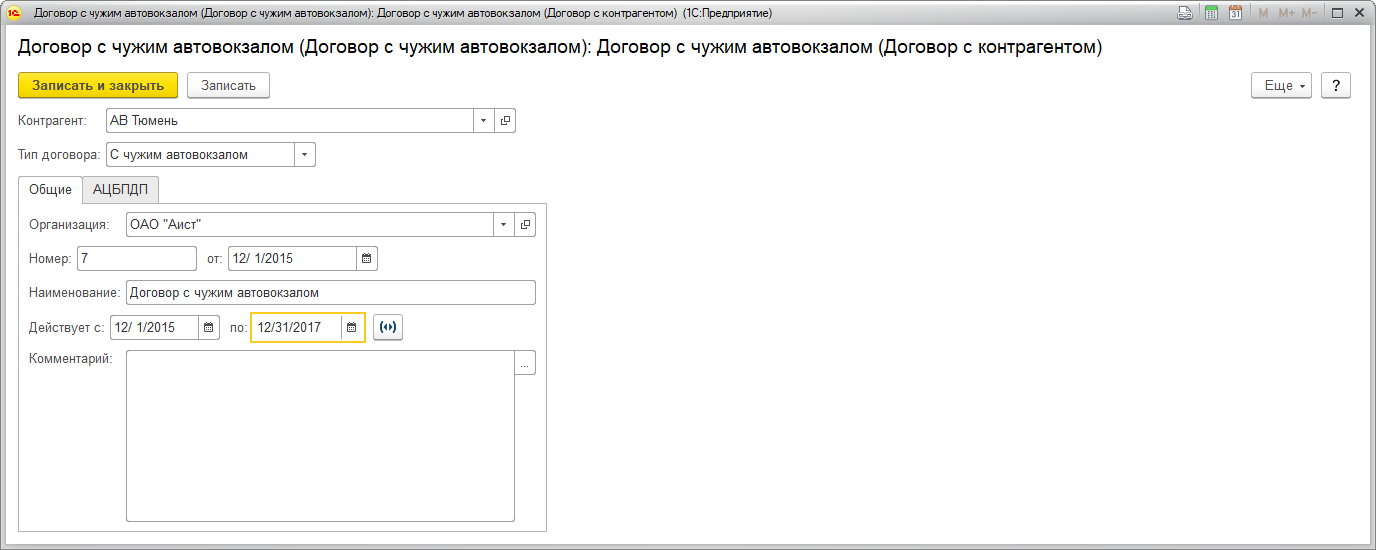
Task: Expand the Тип договора dropdown
Action: (305, 155)
